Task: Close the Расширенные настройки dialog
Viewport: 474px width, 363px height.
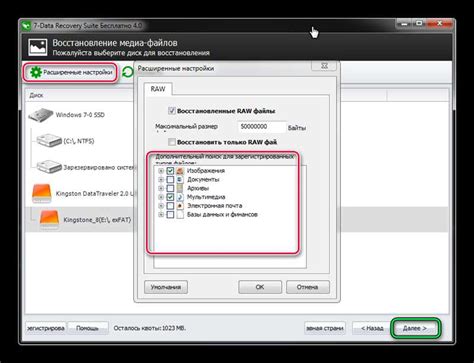Action: [x=324, y=66]
